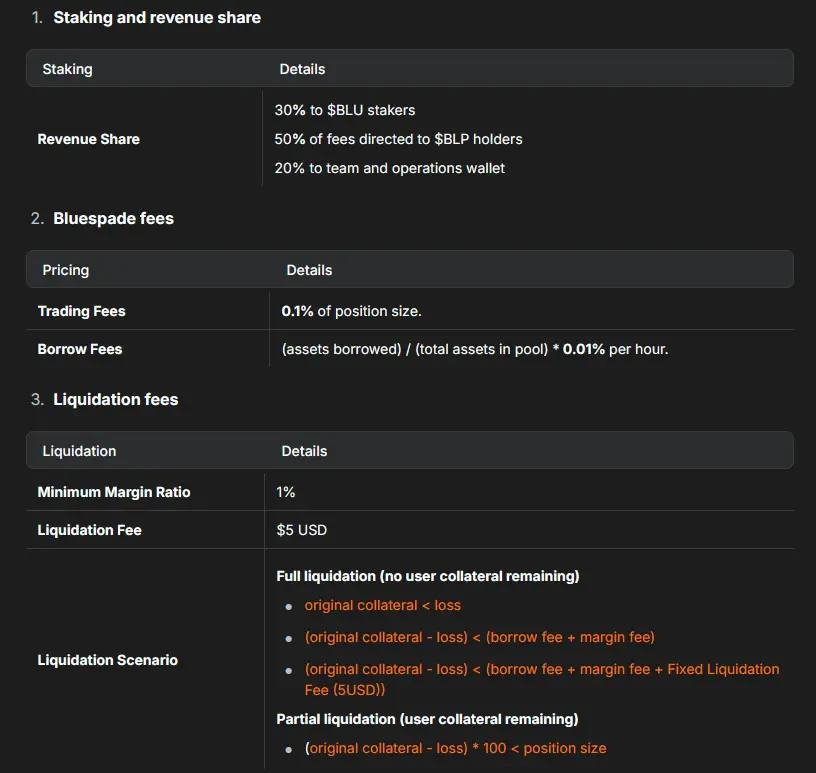This screenshot has width=816, height=773.
Task: Click the borrow fee formula with 0.01% per hour
Action: (474, 349)
